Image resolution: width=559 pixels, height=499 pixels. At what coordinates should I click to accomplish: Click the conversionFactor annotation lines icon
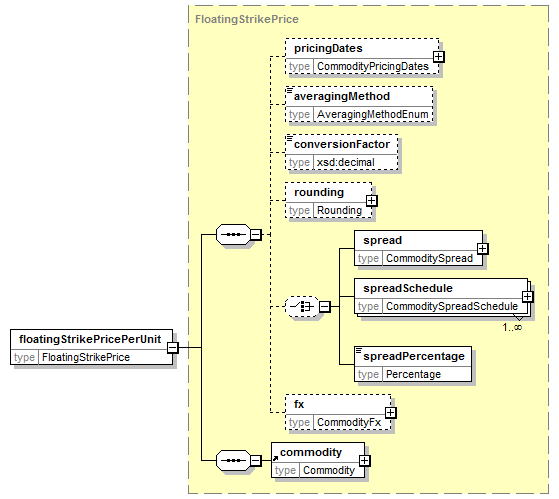pos(289,138)
